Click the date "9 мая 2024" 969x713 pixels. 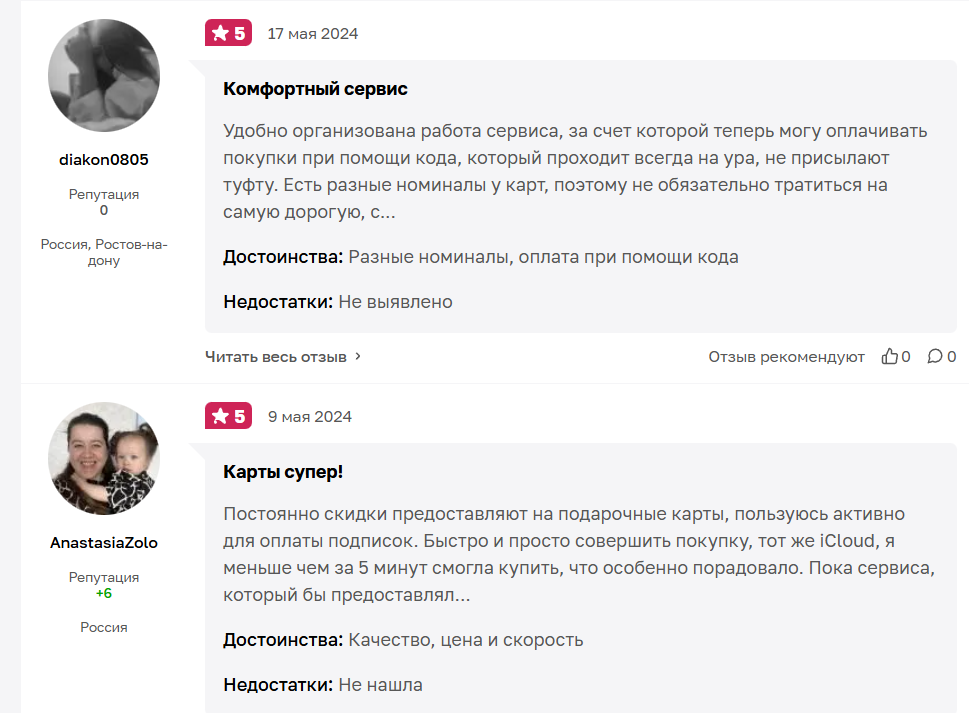coord(309,417)
